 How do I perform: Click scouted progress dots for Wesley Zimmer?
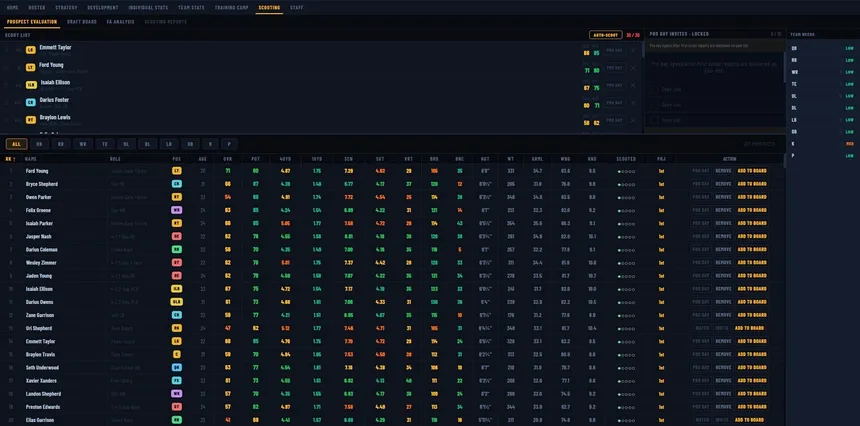coord(626,263)
